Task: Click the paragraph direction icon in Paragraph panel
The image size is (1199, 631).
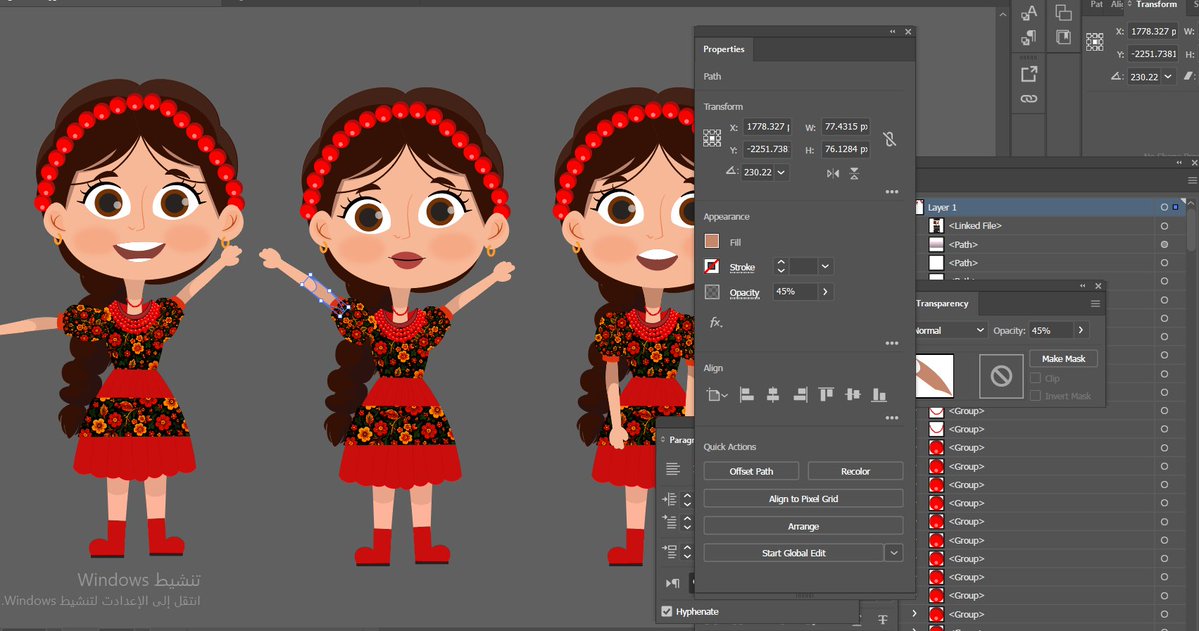Action: pos(672,583)
